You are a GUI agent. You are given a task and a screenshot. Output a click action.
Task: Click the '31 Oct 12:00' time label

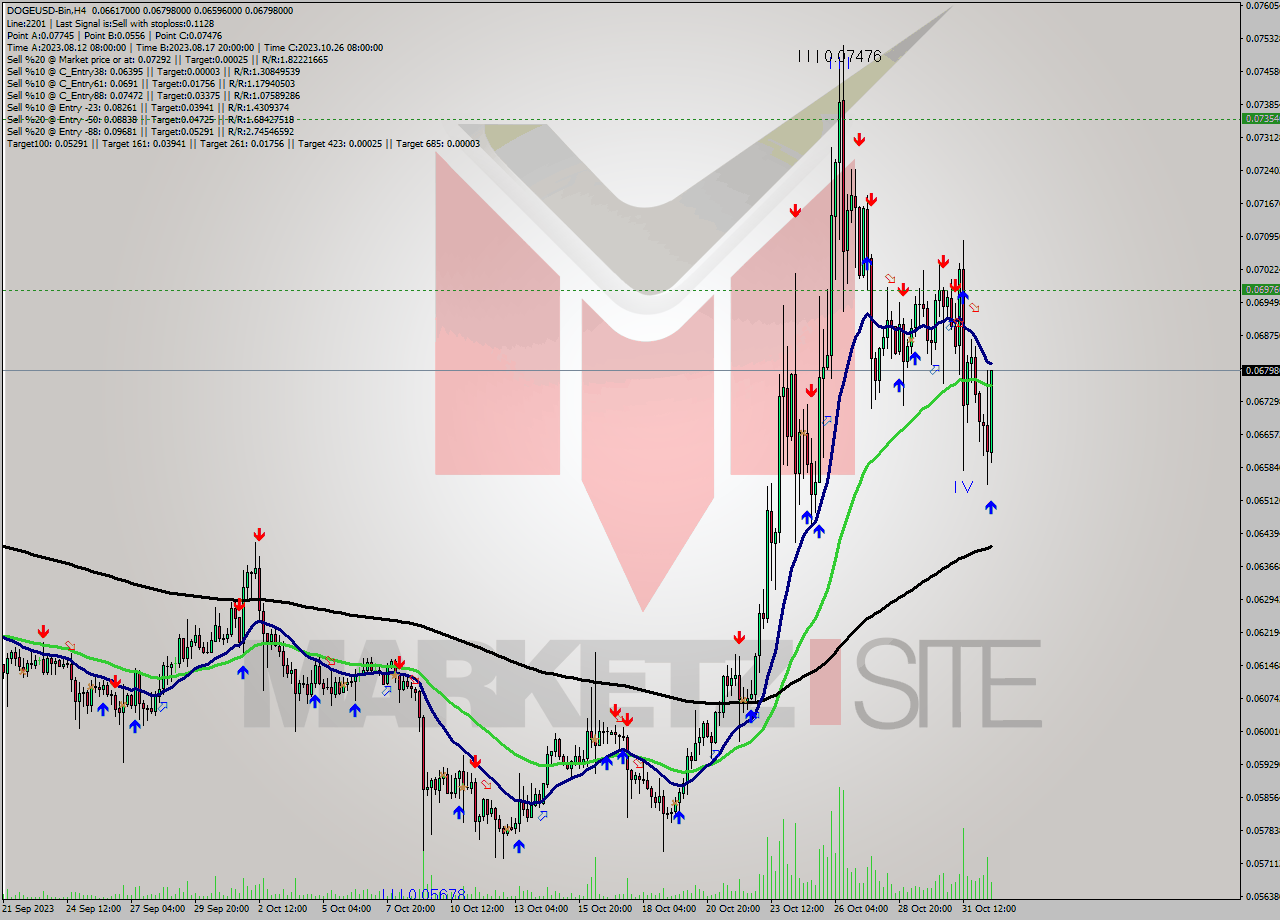point(990,909)
